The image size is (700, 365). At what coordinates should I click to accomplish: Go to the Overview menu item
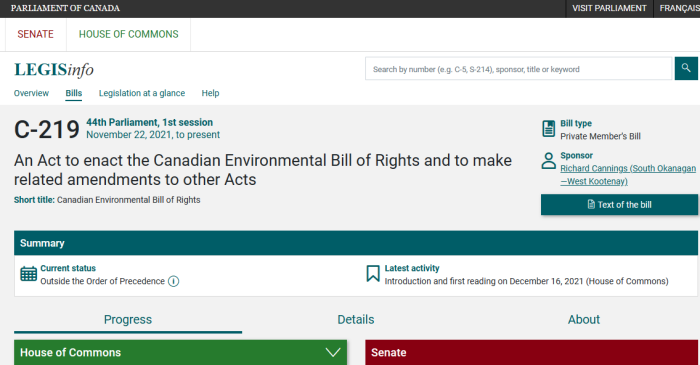pos(31,93)
